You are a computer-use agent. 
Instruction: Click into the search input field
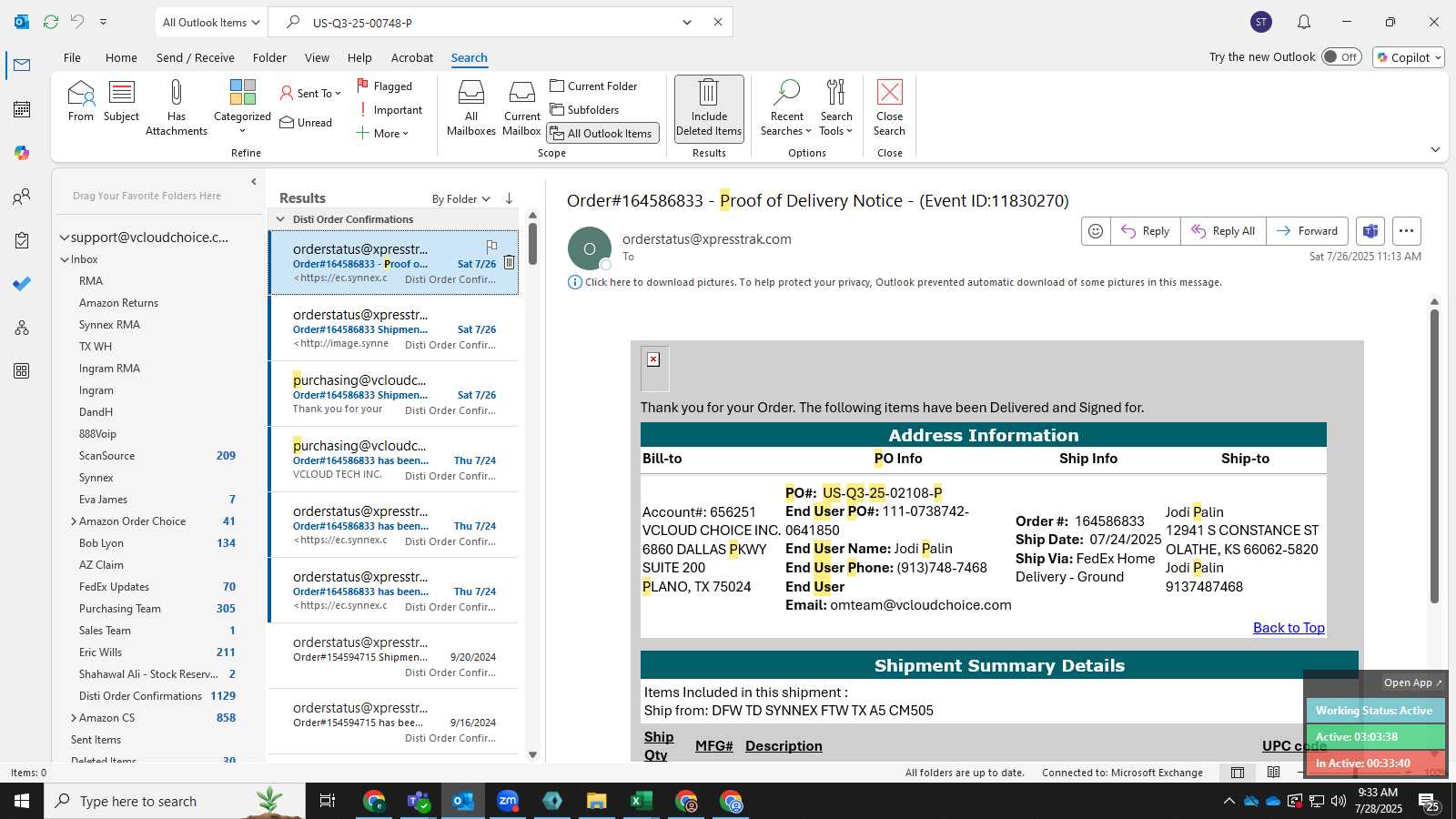tap(491, 22)
